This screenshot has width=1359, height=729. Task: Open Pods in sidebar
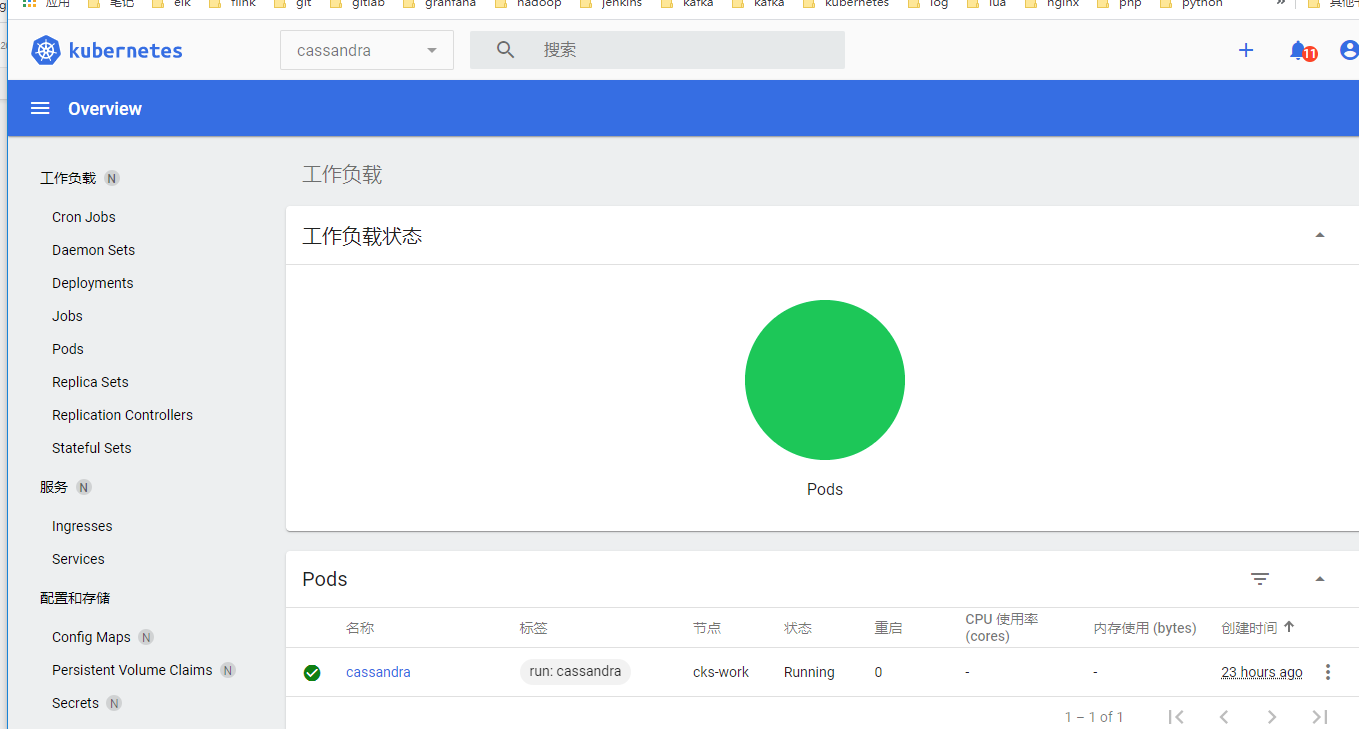pyautogui.click(x=68, y=349)
